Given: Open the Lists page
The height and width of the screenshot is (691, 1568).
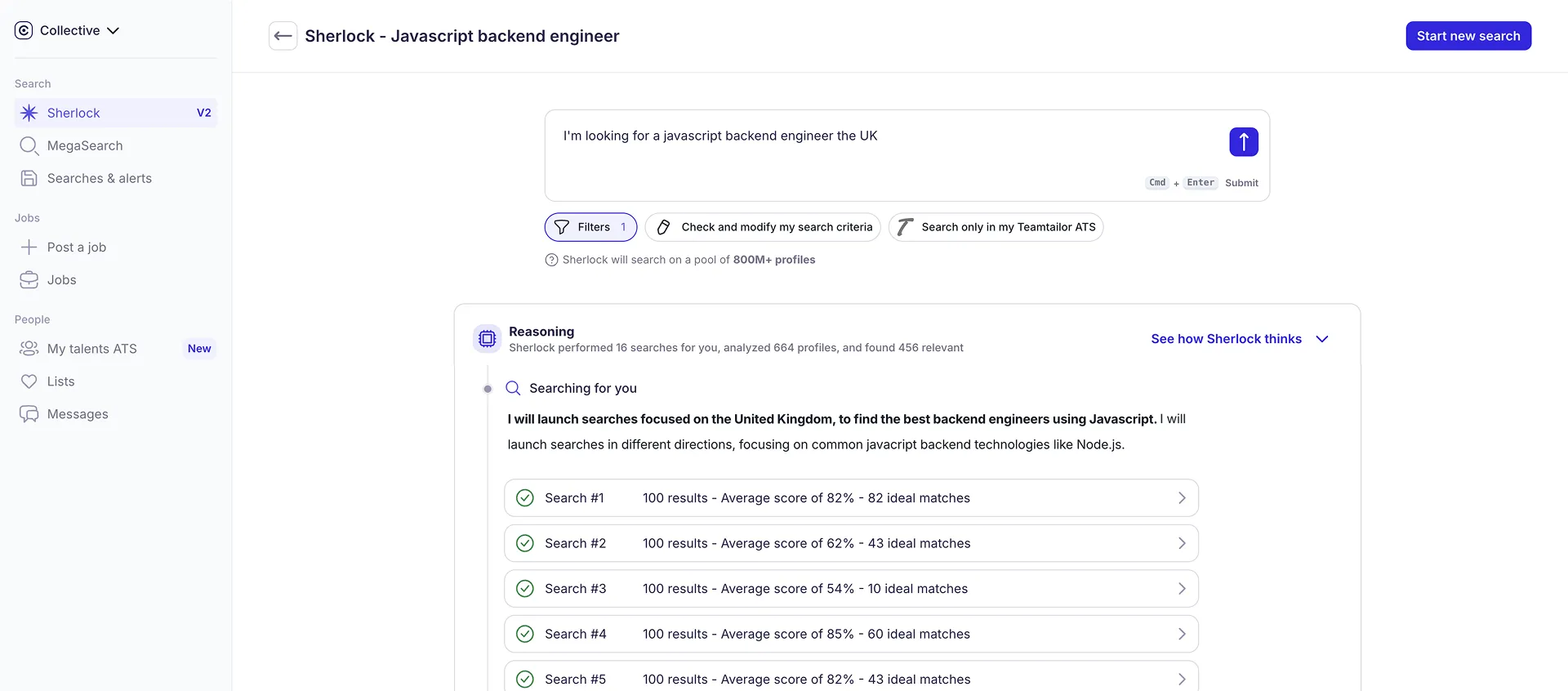Looking at the screenshot, I should pos(116,381).
